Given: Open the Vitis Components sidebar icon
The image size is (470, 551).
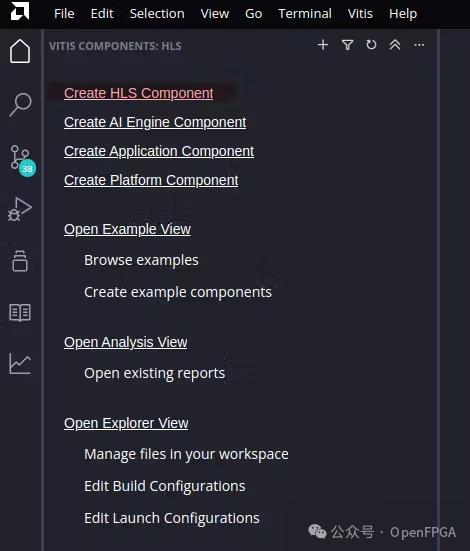Looking at the screenshot, I should point(20,261).
